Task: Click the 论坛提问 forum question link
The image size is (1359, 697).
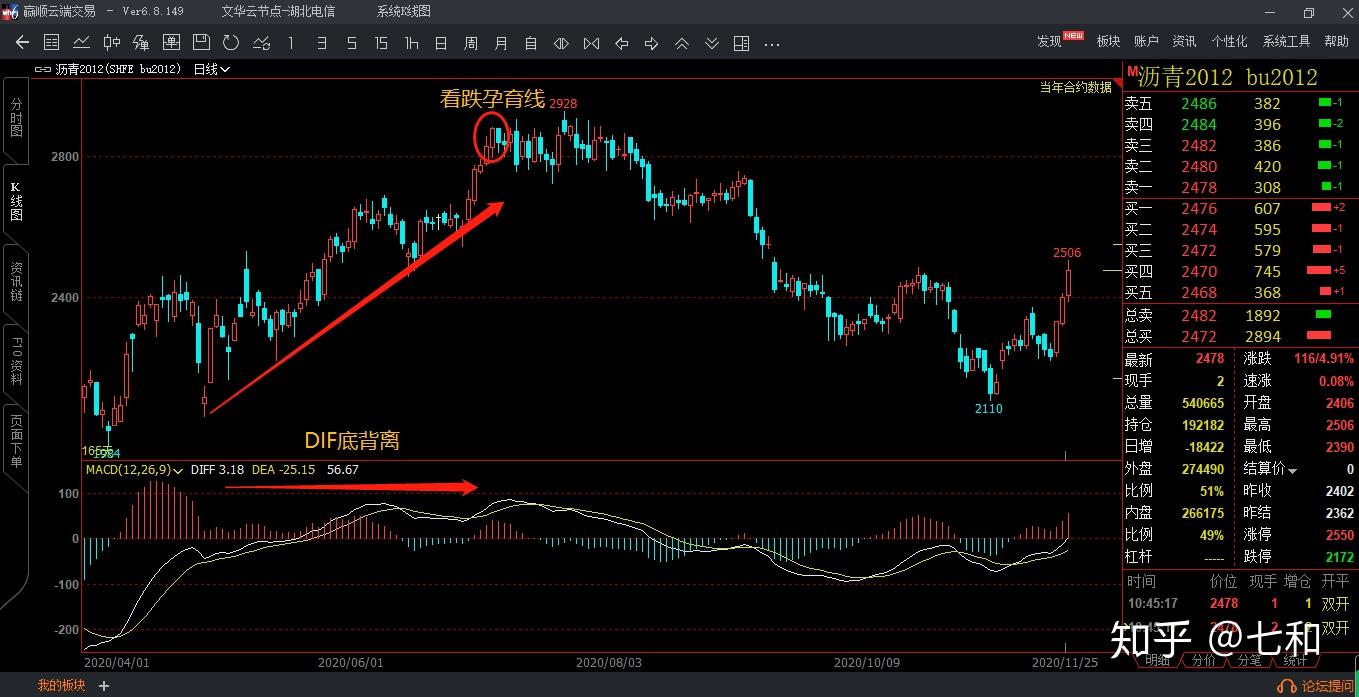Action: (x=1327, y=688)
